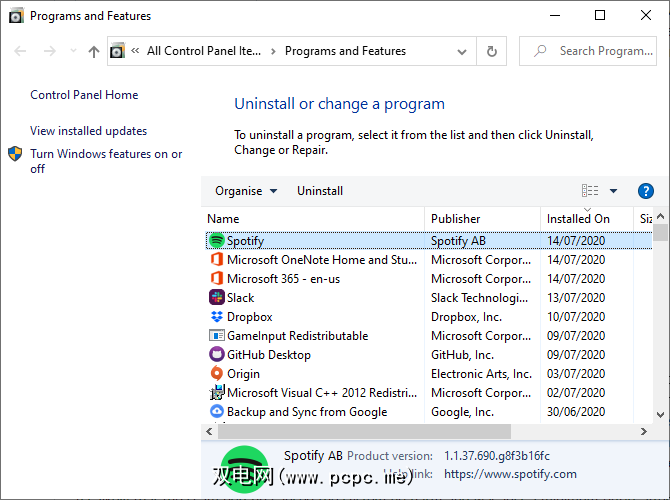
Task: Click All Control Panel Items breadcrumb
Action: click(204, 51)
